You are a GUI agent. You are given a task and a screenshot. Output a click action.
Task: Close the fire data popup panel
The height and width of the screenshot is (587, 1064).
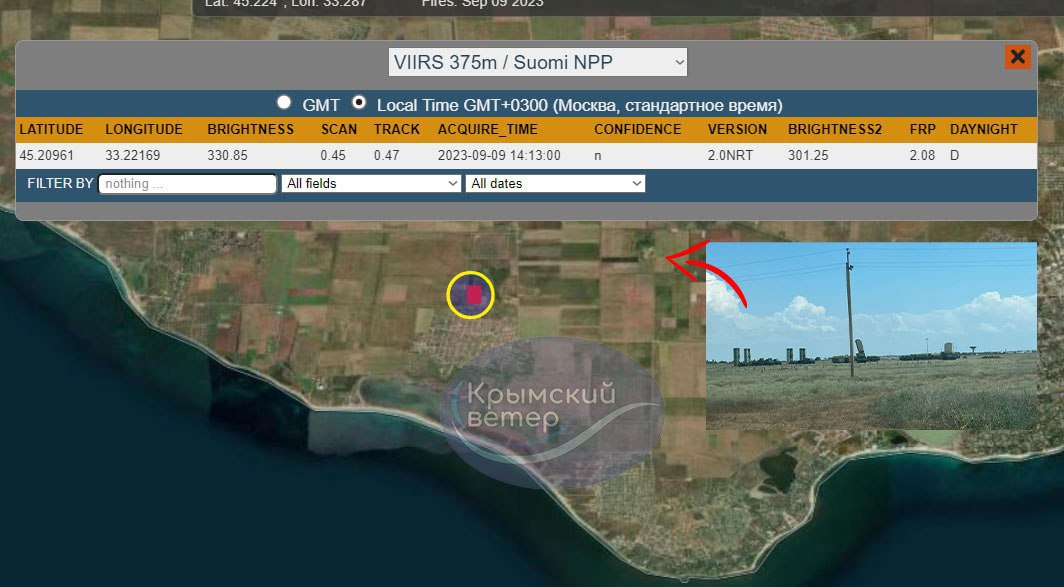pyautogui.click(x=1018, y=57)
